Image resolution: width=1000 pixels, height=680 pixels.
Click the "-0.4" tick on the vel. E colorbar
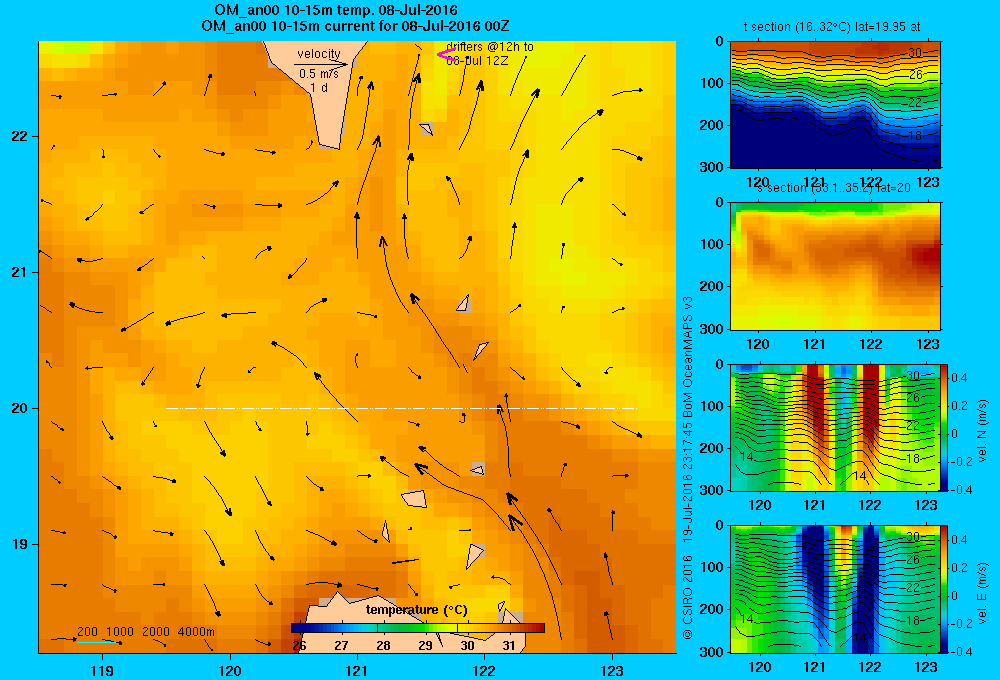coord(961,651)
